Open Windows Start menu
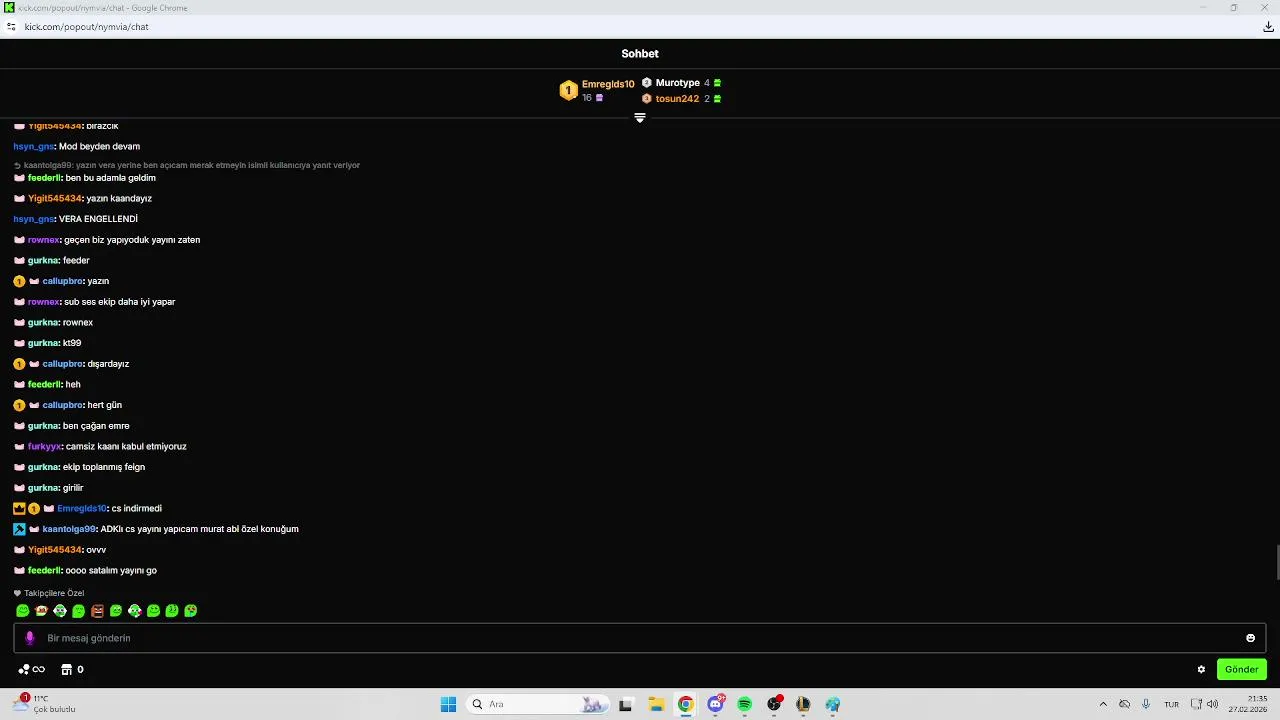The height and width of the screenshot is (720, 1280). pyautogui.click(x=448, y=705)
